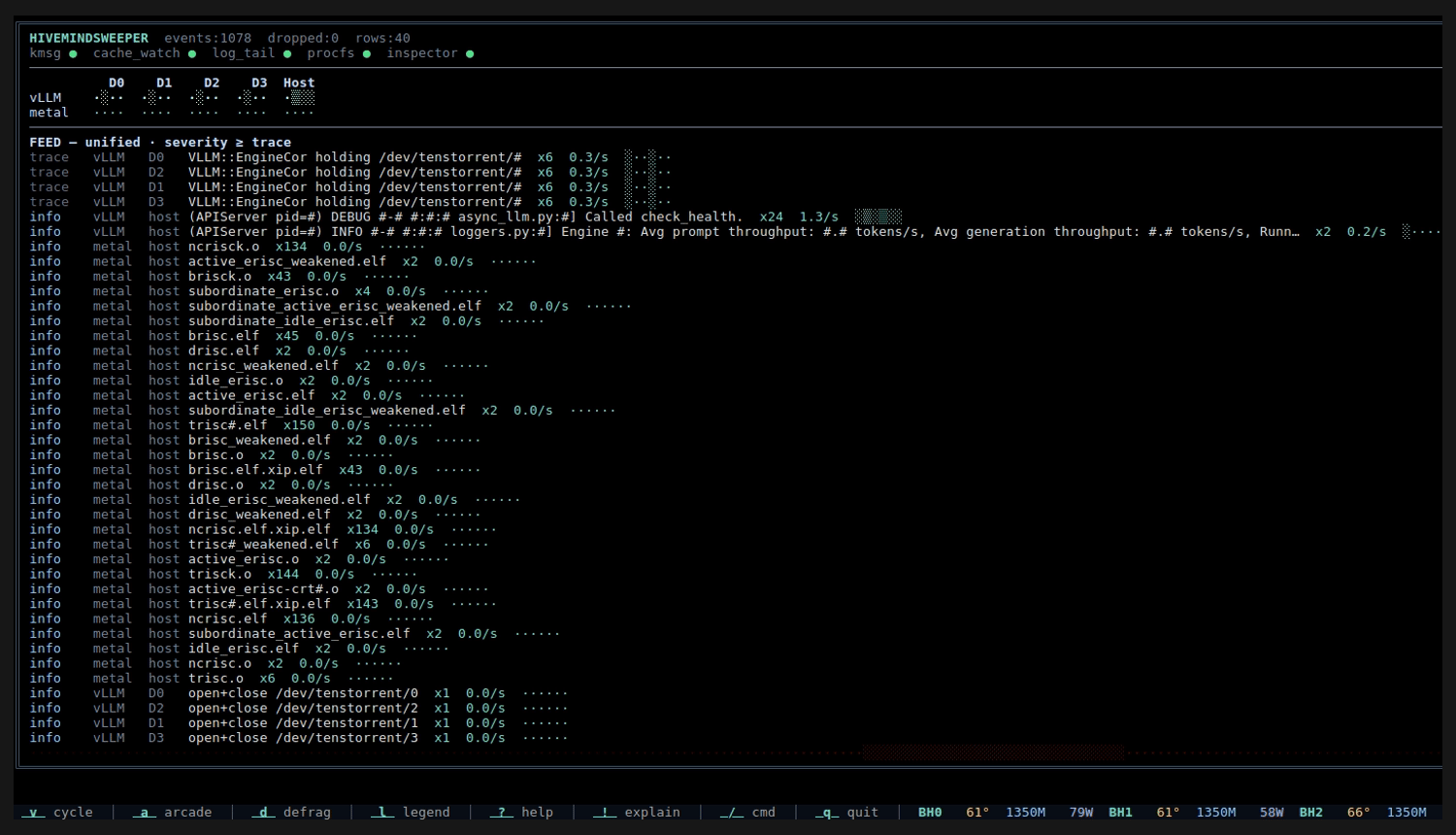Click the BH2 status bar label

pos(1311,812)
